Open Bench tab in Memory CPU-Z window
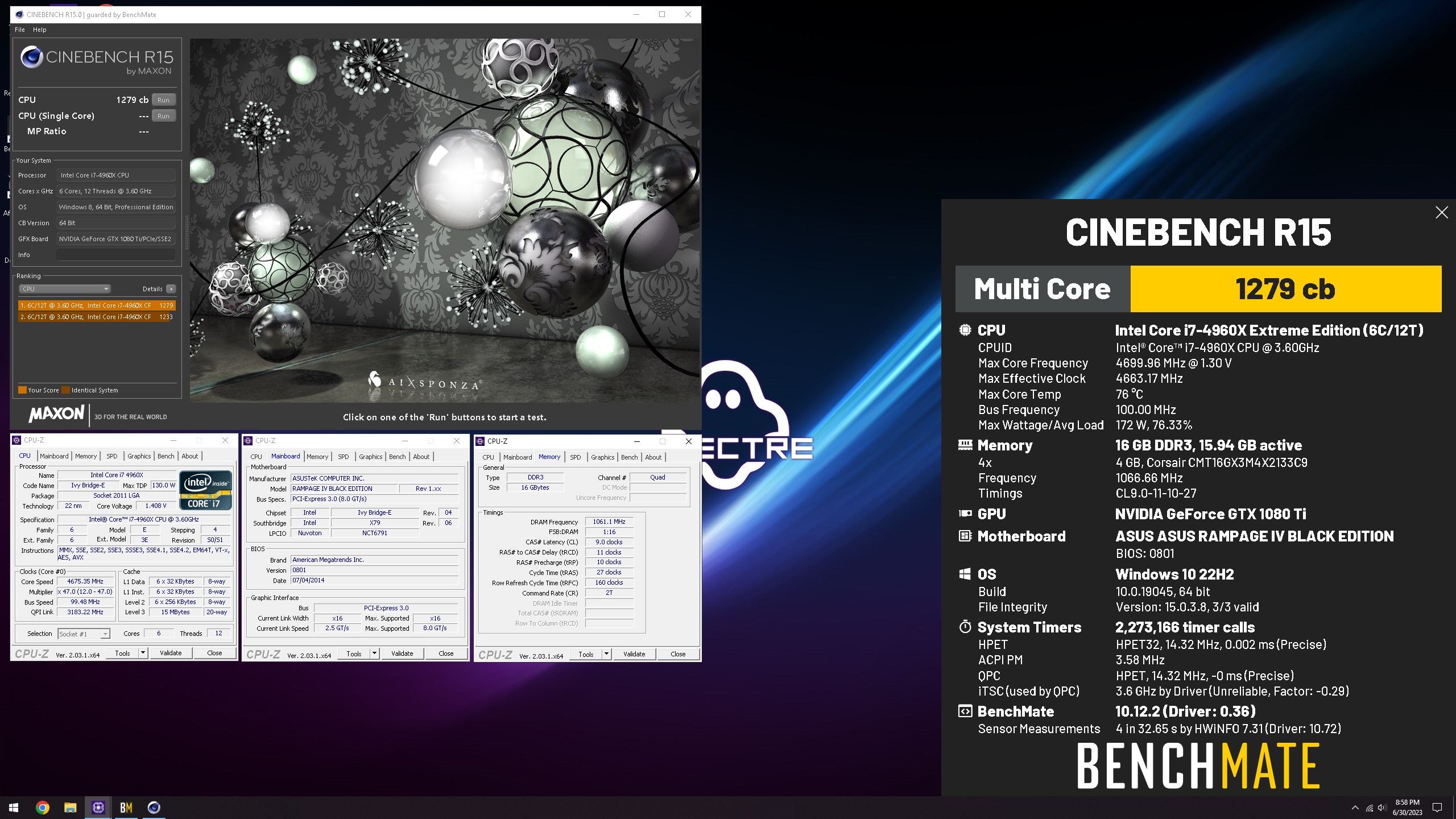The width and height of the screenshot is (1456, 819). click(x=630, y=457)
